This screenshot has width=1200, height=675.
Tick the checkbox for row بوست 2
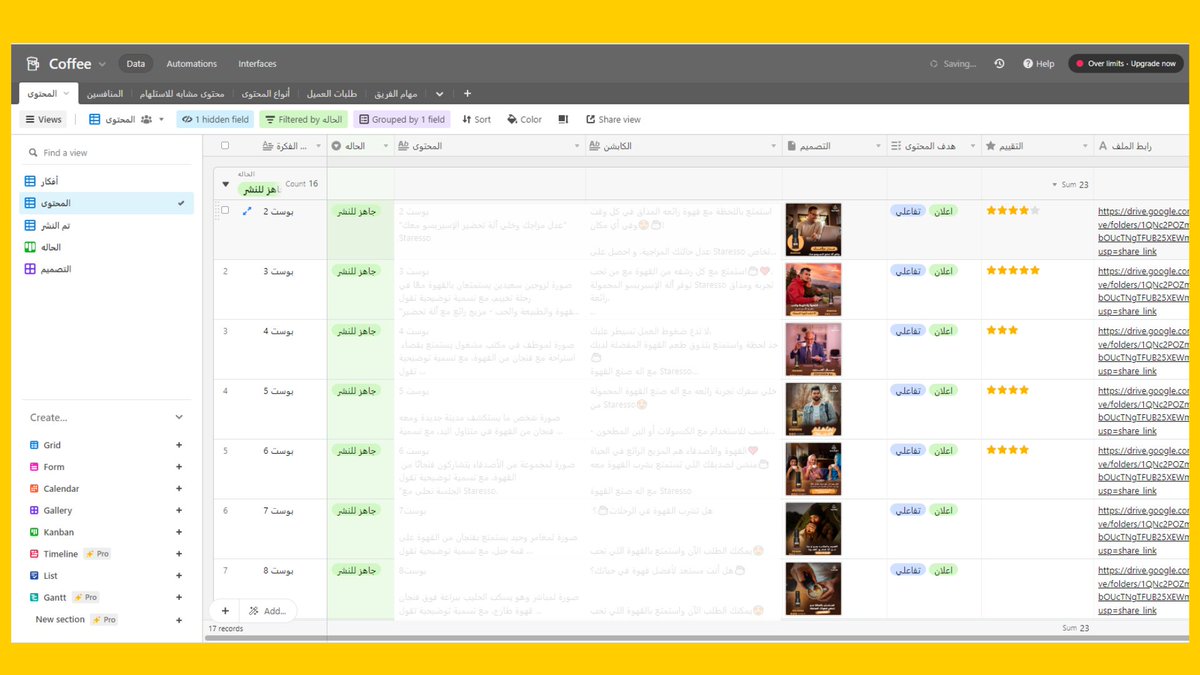(x=225, y=211)
